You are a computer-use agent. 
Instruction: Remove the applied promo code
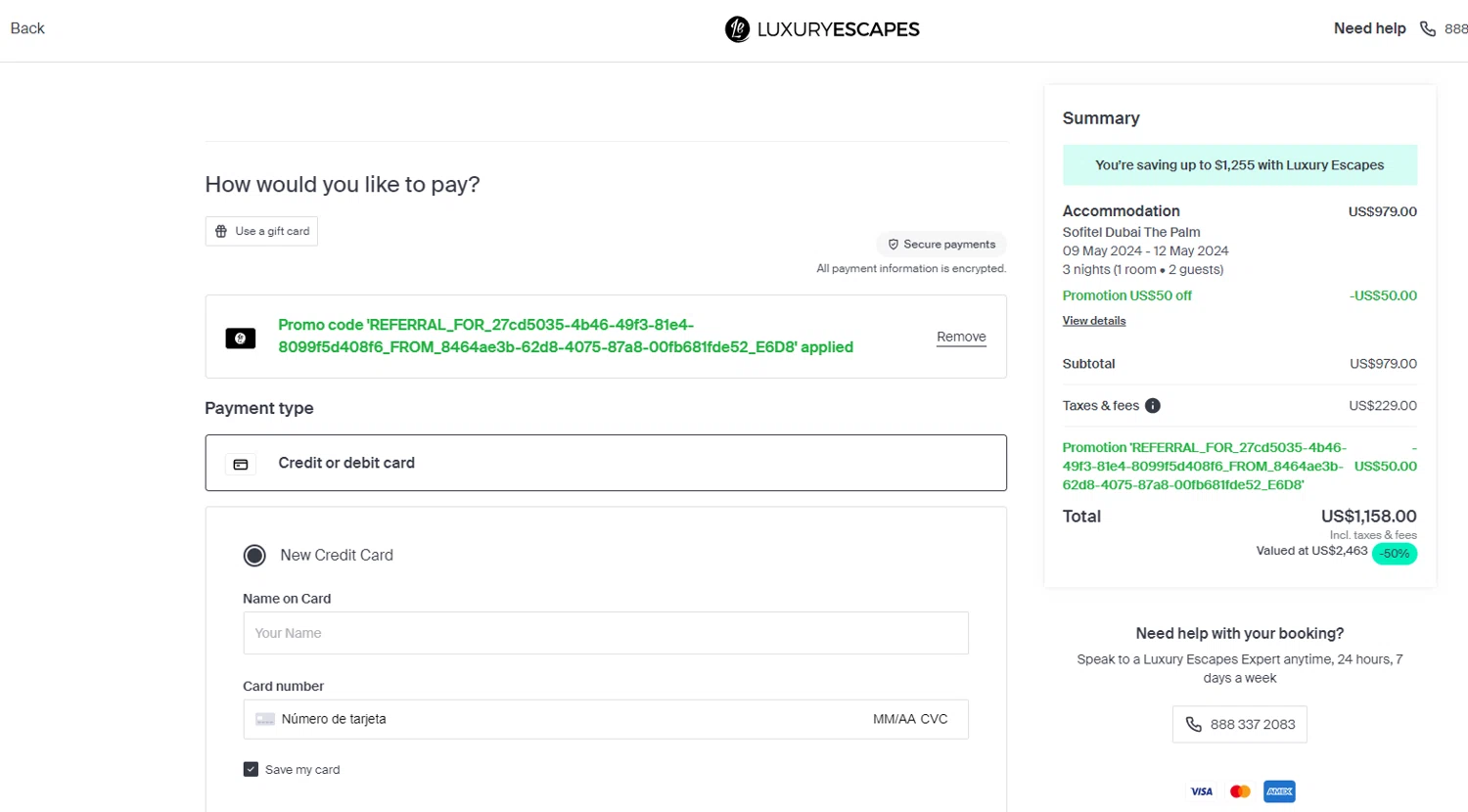click(961, 337)
